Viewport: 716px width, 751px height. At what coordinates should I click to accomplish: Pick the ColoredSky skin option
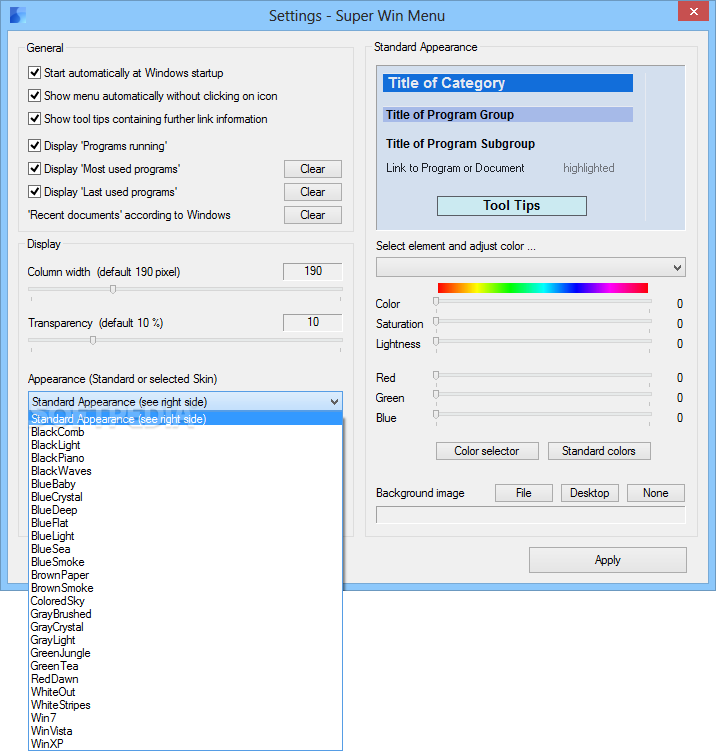coord(186,601)
